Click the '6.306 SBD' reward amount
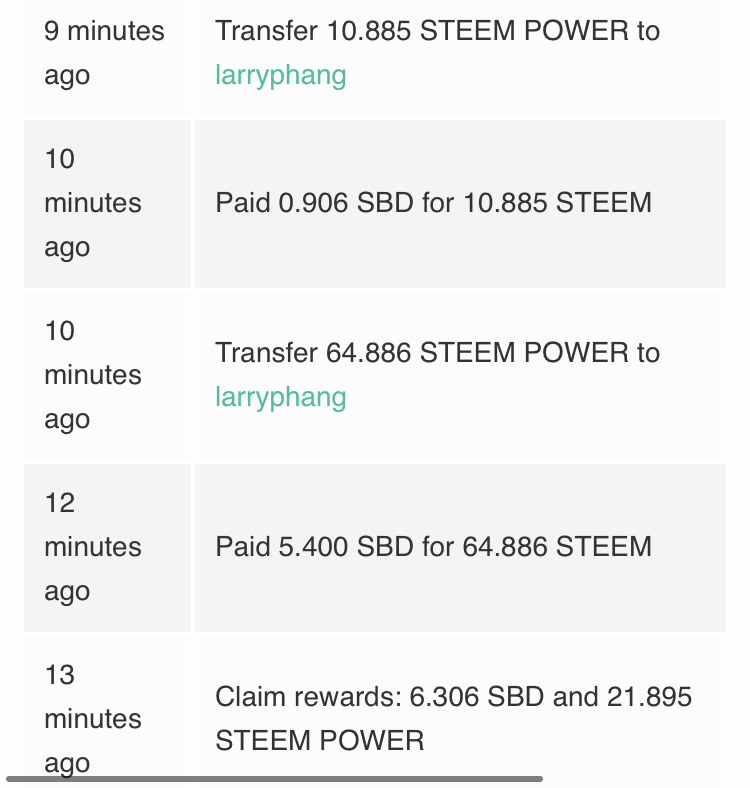The width and height of the screenshot is (750, 788). click(x=477, y=697)
